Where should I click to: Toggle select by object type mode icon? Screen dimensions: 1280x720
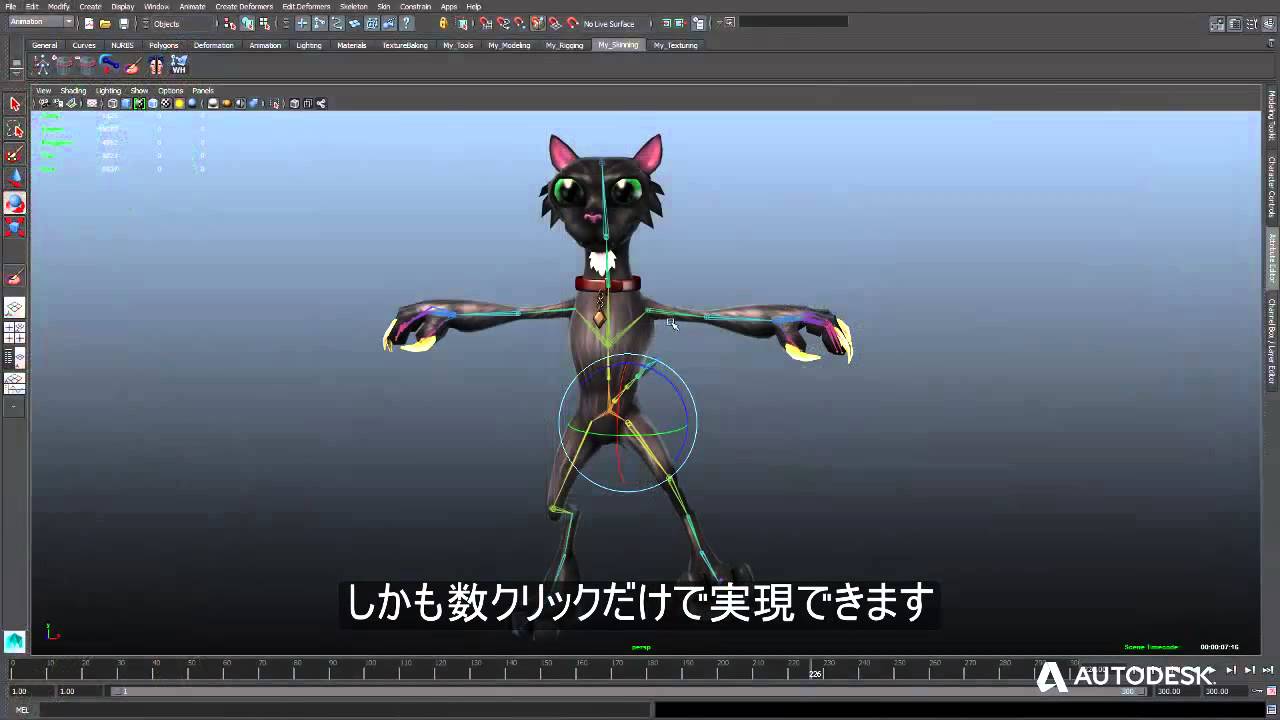tap(247, 23)
